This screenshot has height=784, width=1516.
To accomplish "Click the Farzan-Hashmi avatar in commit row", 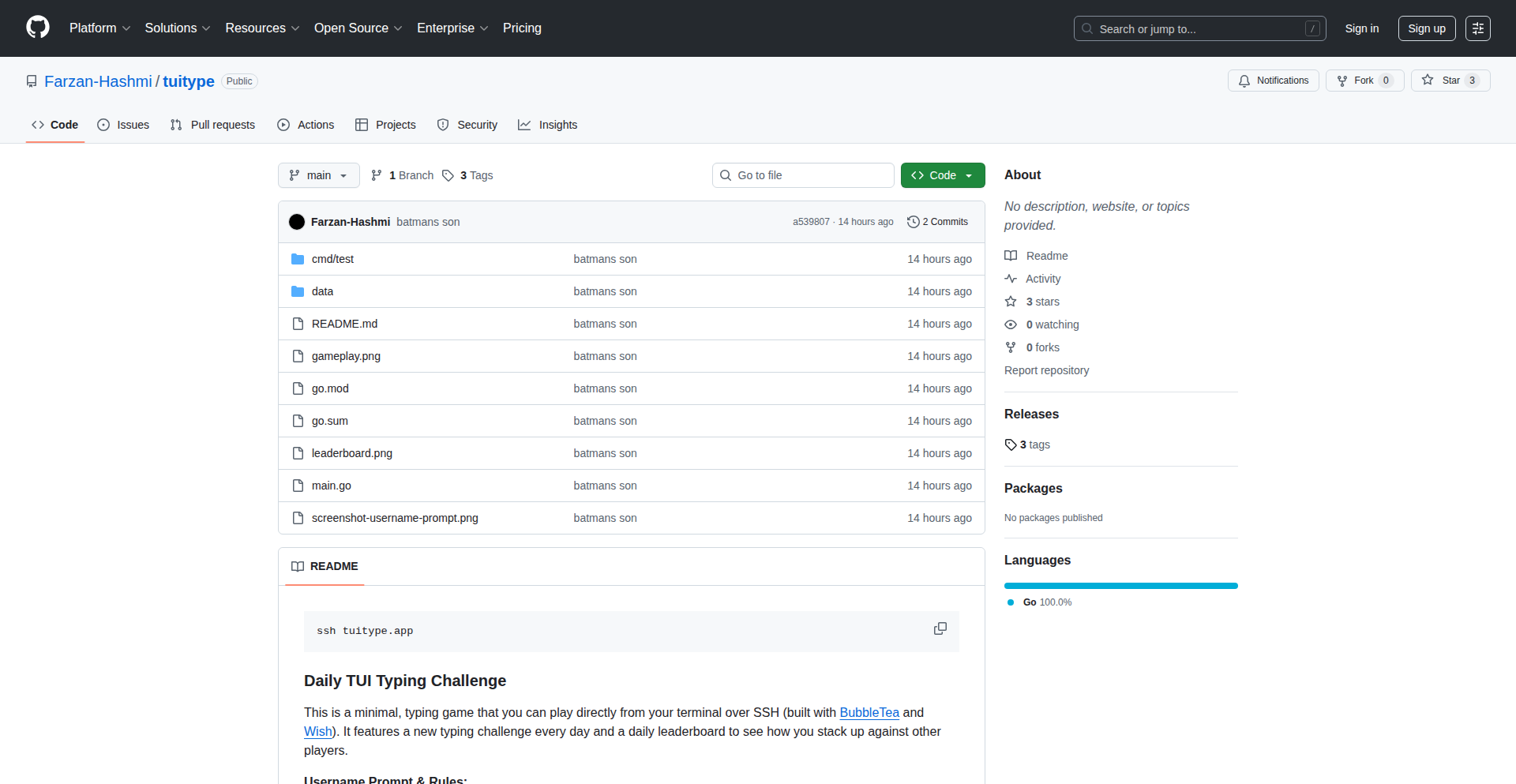I will tap(297, 222).
